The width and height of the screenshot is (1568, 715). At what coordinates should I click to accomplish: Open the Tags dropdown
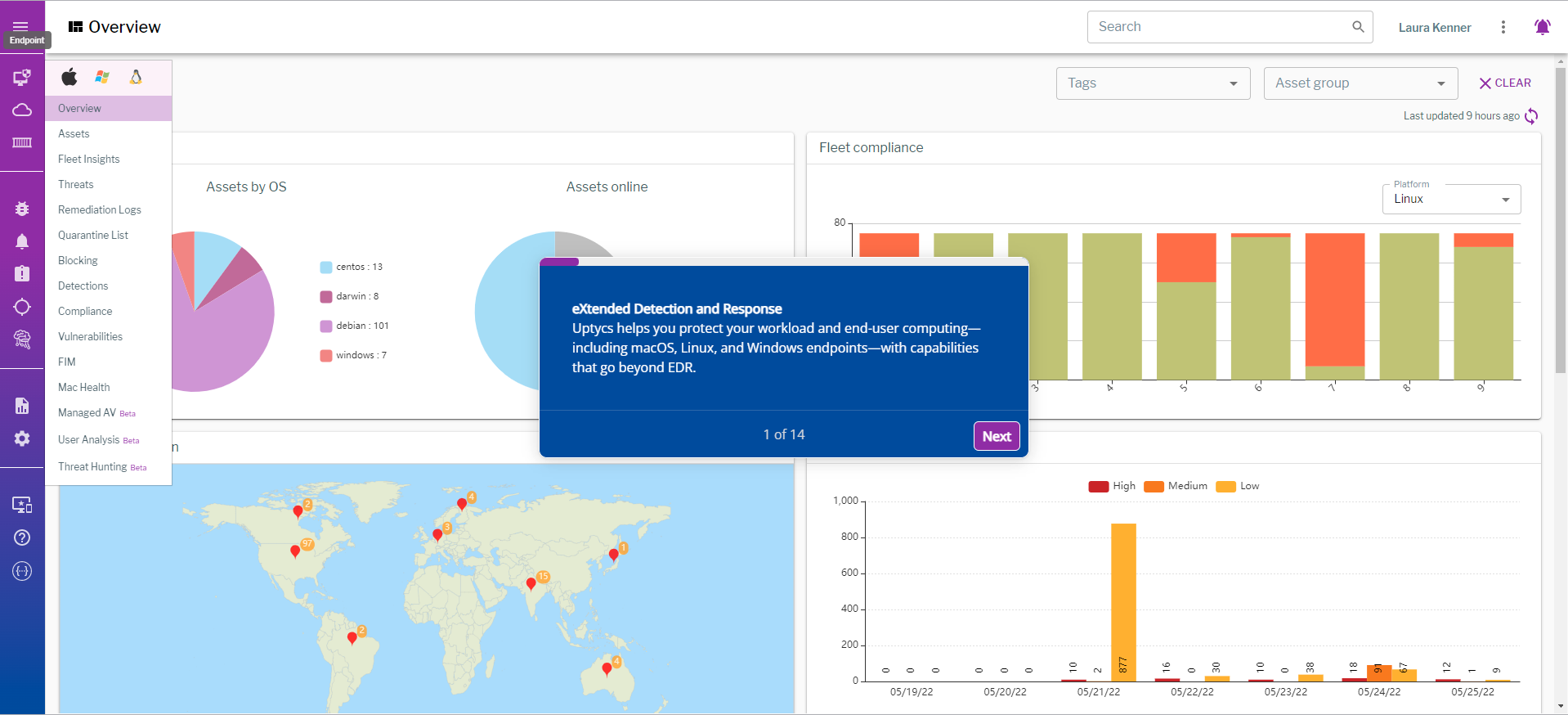click(1153, 83)
